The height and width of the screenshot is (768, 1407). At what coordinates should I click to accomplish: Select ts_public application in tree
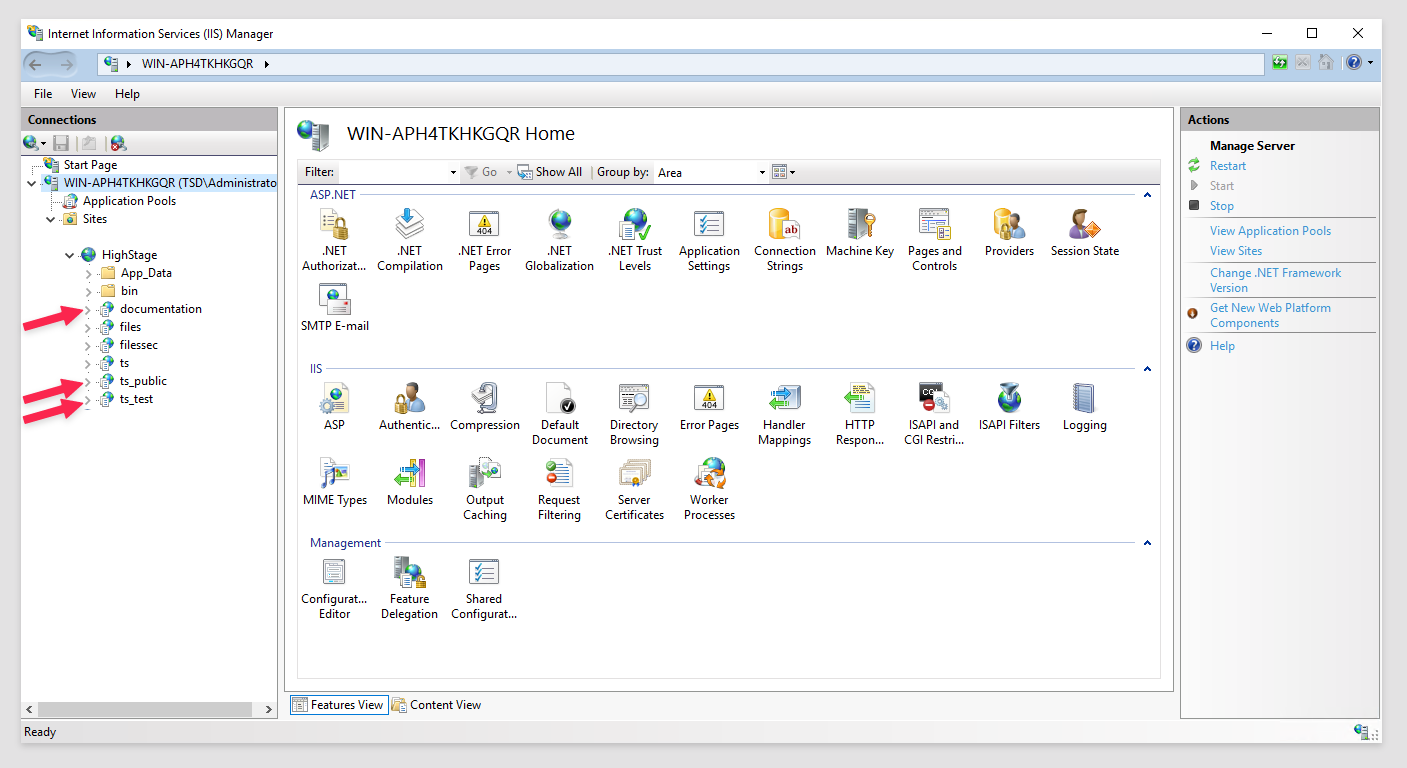(x=143, y=381)
